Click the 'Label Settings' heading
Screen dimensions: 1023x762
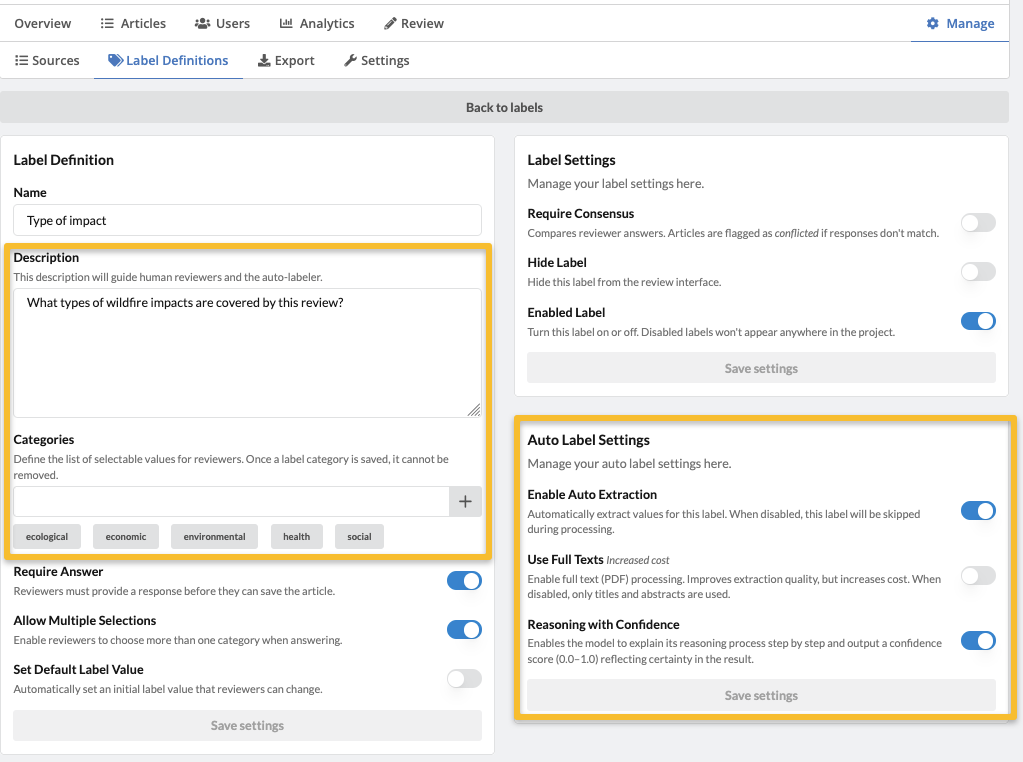571,160
